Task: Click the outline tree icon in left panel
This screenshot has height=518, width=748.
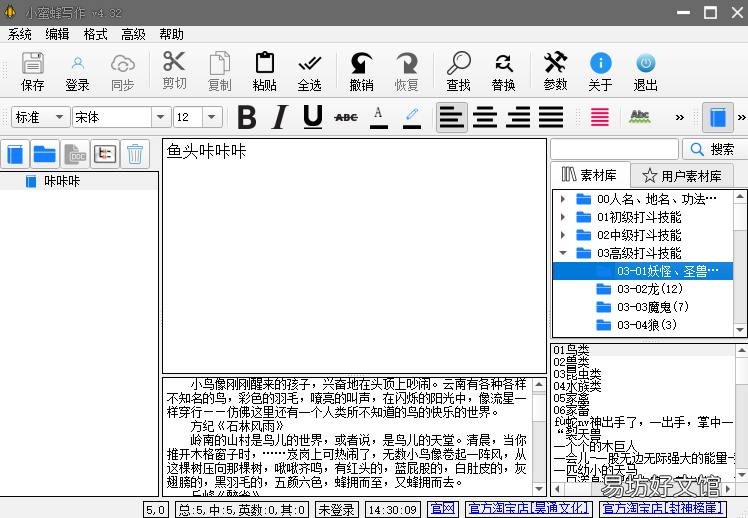Action: (105, 154)
